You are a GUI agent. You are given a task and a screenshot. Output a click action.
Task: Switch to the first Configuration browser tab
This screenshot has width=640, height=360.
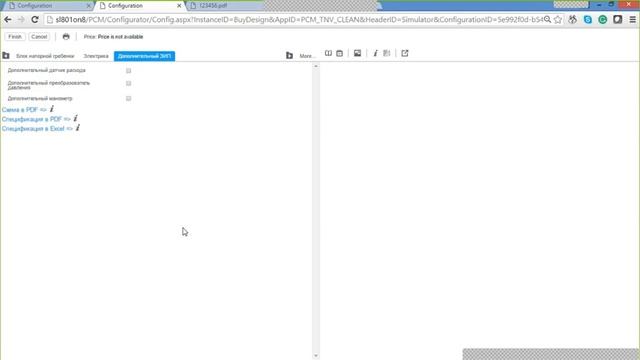pos(47,6)
